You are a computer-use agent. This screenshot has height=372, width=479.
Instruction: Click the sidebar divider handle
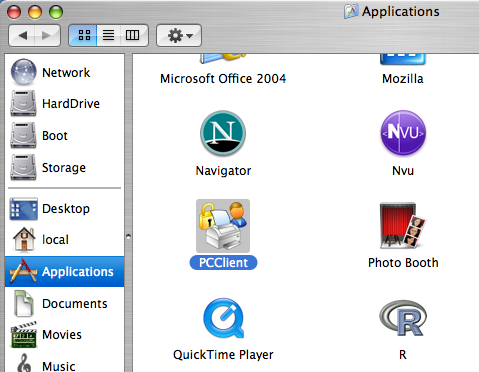click(128, 237)
